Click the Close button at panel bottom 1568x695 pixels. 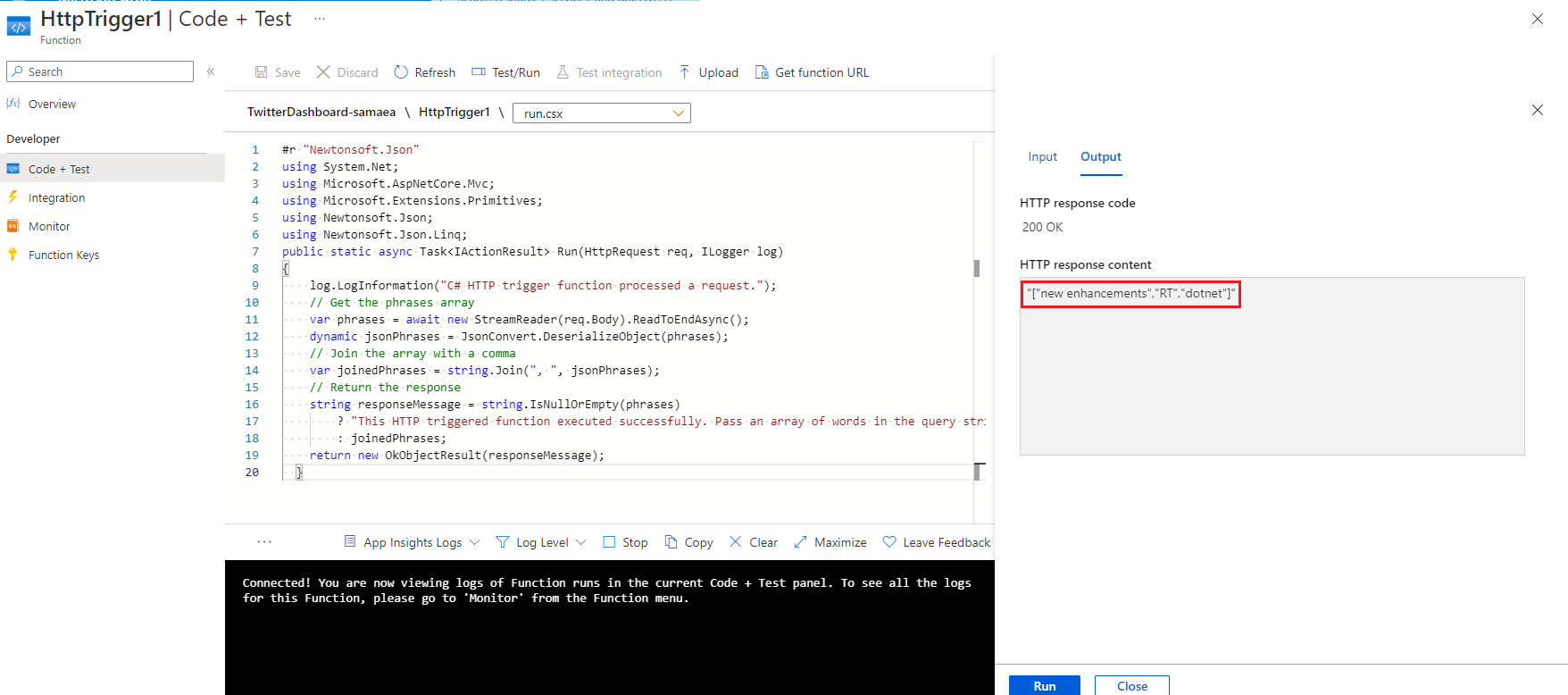click(1132, 685)
